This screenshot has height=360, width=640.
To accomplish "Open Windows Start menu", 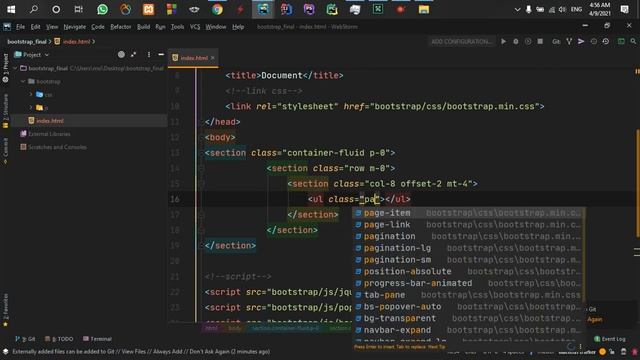I will click(11, 9).
